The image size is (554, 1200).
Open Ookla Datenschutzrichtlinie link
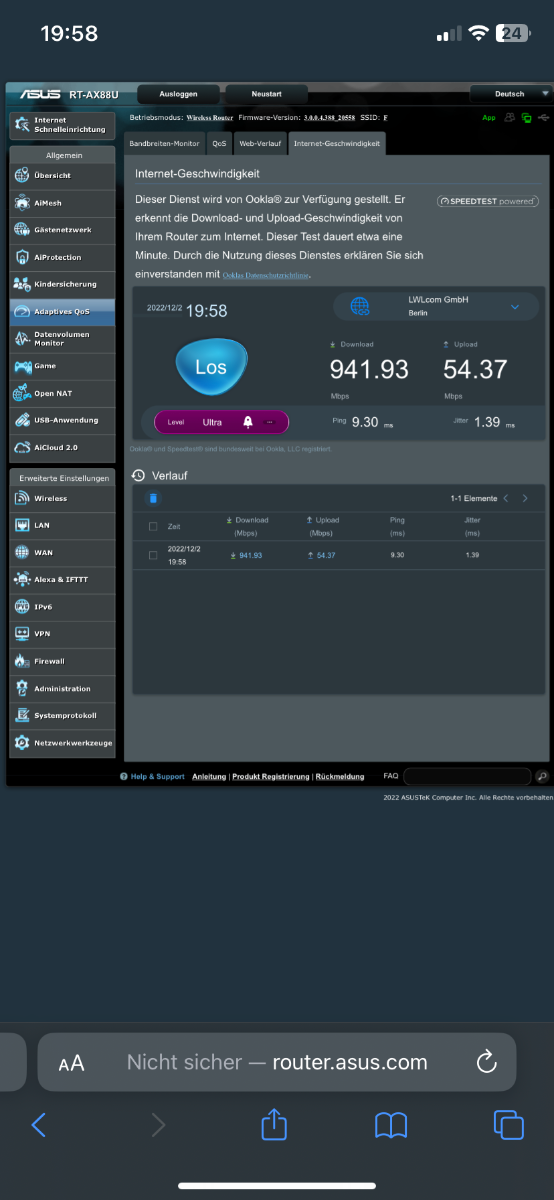(266, 274)
